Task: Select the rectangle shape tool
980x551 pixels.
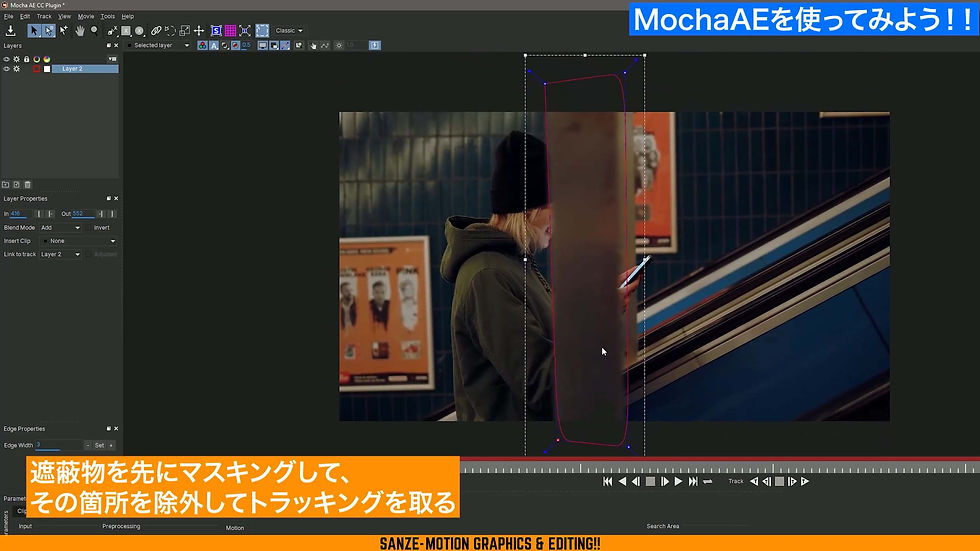Action: pos(126,30)
